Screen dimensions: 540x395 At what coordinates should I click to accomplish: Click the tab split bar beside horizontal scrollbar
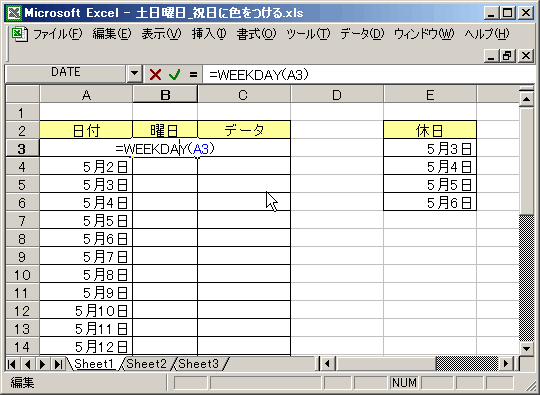coord(317,364)
